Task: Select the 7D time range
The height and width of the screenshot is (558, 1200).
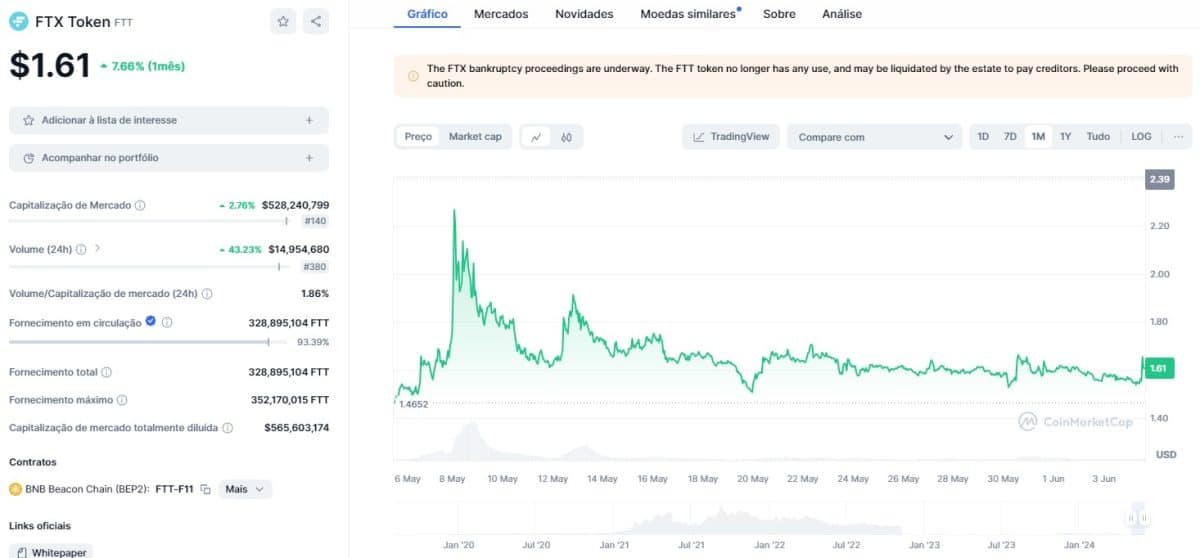Action: [x=1010, y=137]
